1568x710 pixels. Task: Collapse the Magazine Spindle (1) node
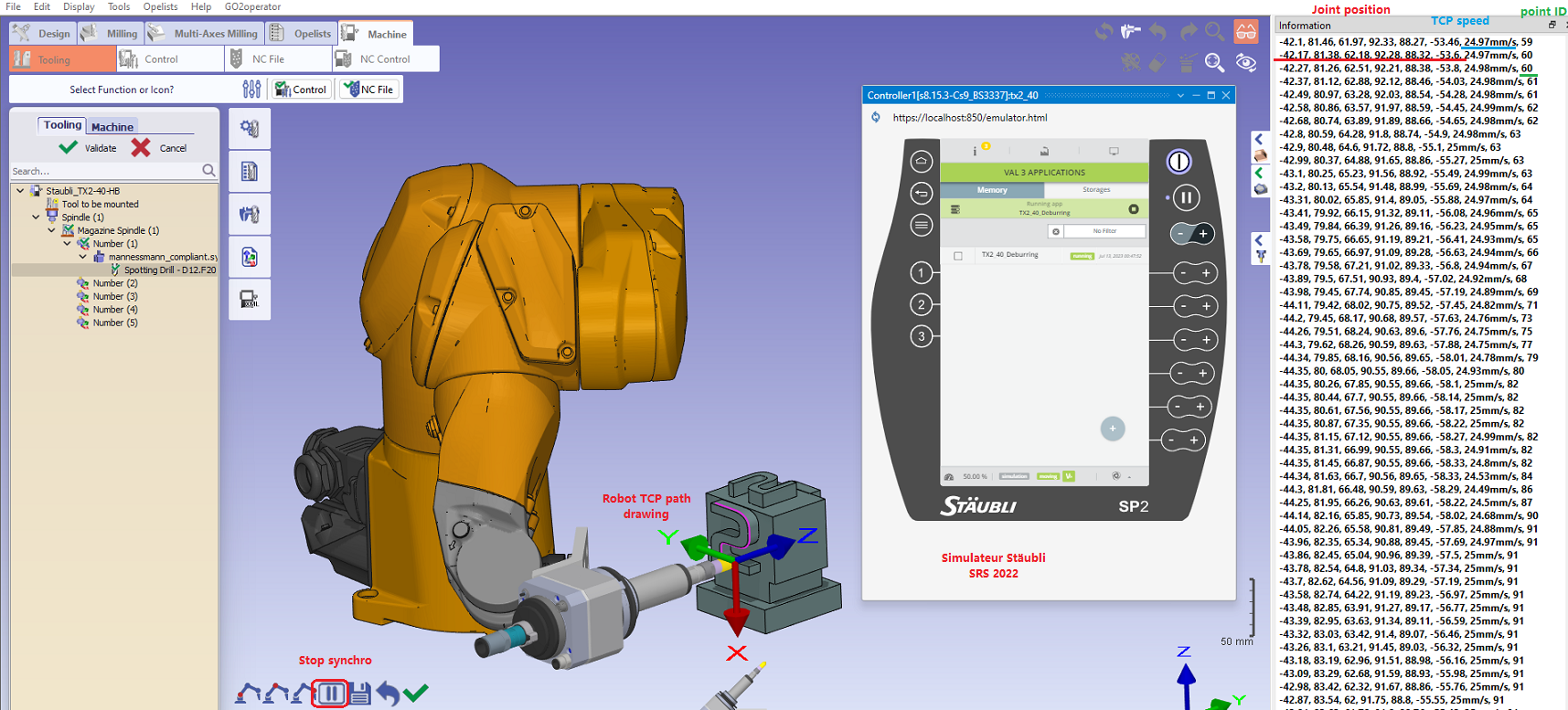point(51,230)
